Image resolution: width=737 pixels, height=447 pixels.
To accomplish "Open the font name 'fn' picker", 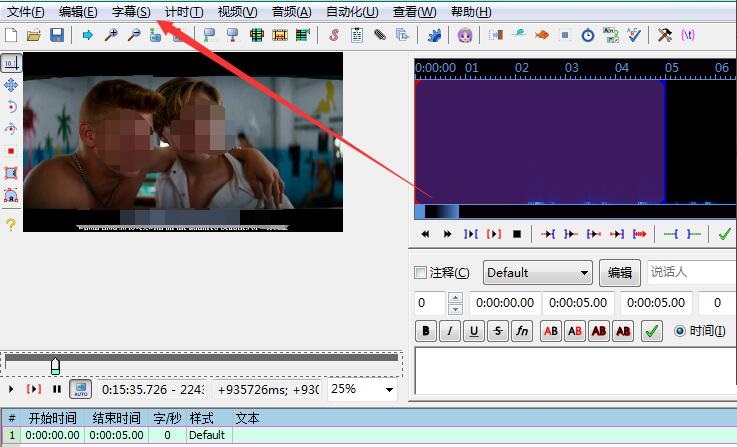I will click(522, 331).
